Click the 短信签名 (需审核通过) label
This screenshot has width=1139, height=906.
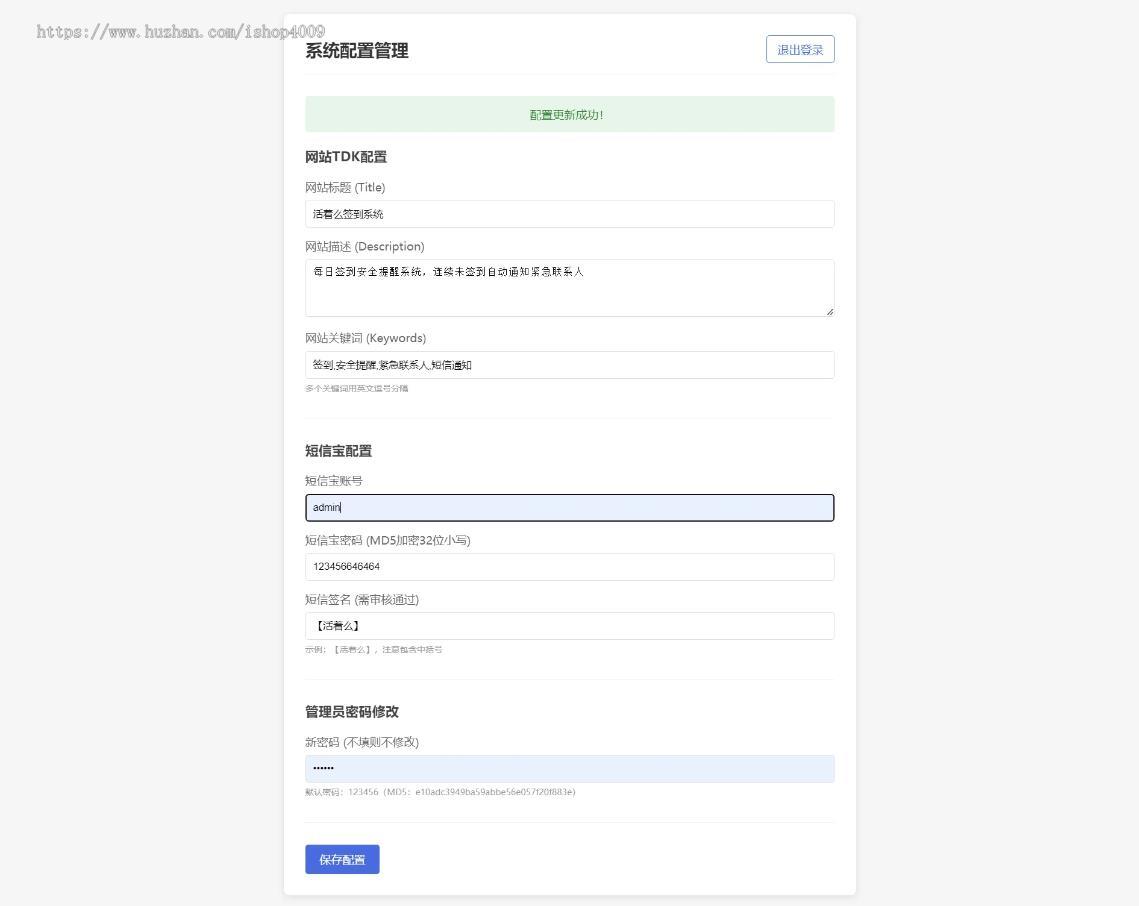(362, 599)
